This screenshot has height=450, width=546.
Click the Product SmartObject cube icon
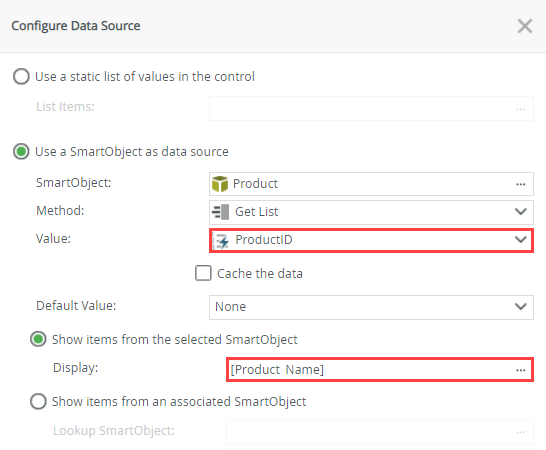pos(220,184)
